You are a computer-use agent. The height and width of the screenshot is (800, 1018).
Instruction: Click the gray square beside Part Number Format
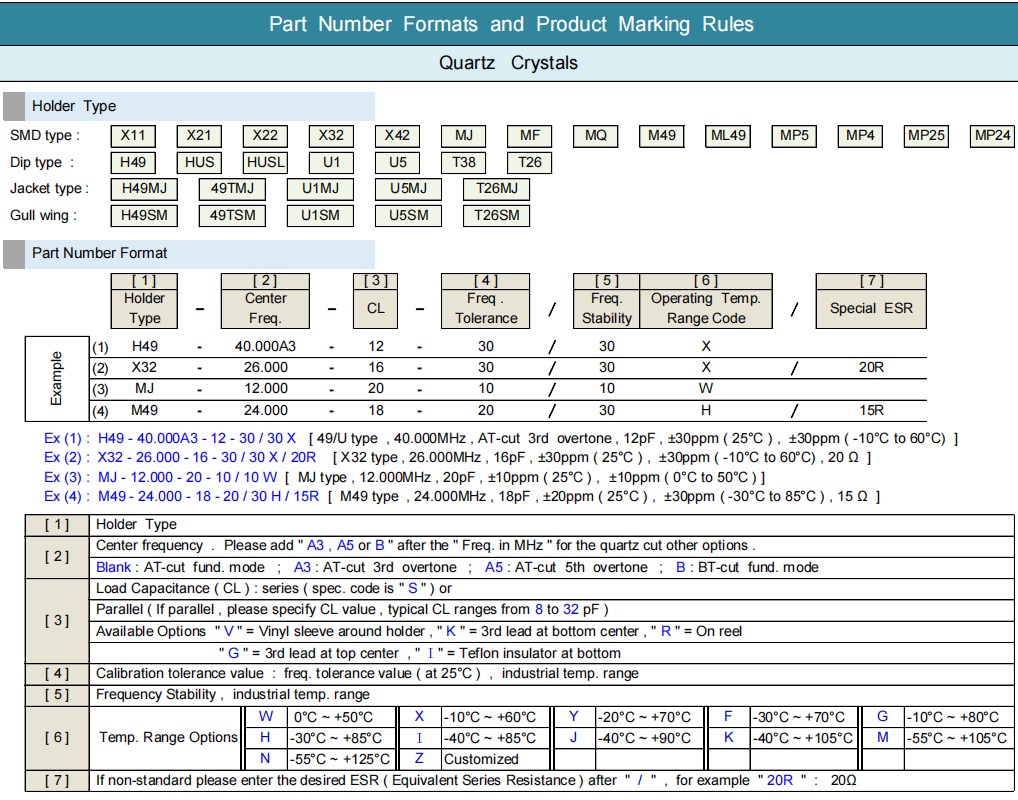(14, 254)
